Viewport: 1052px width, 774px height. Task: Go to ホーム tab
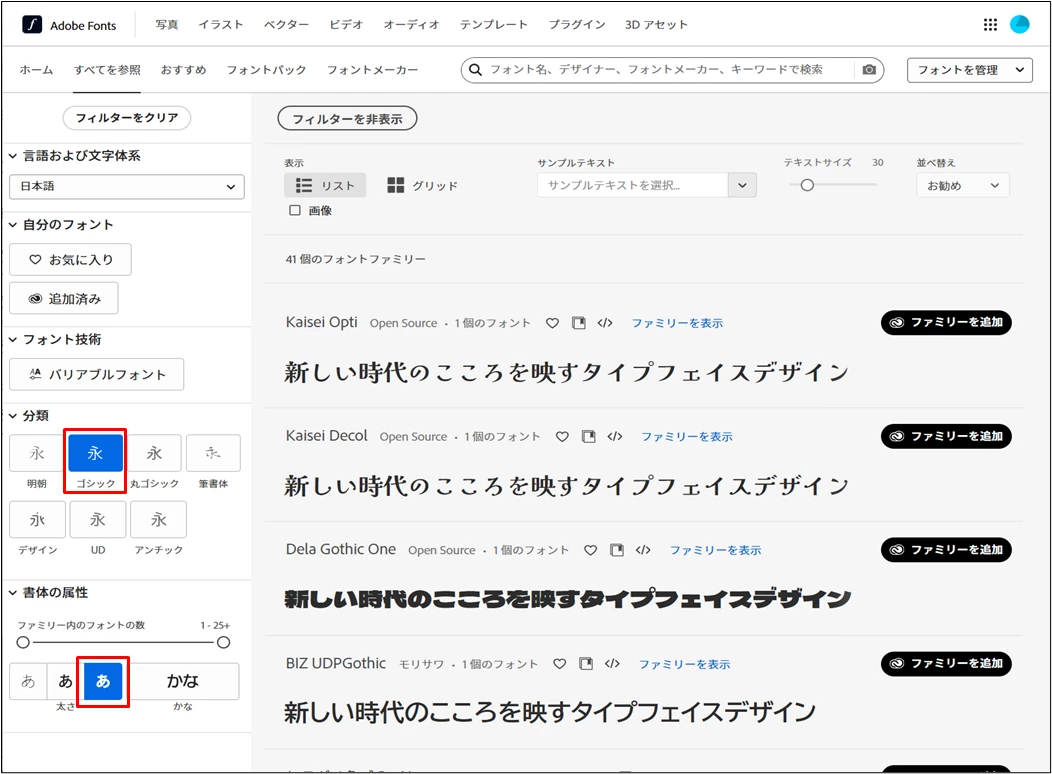(x=36, y=70)
